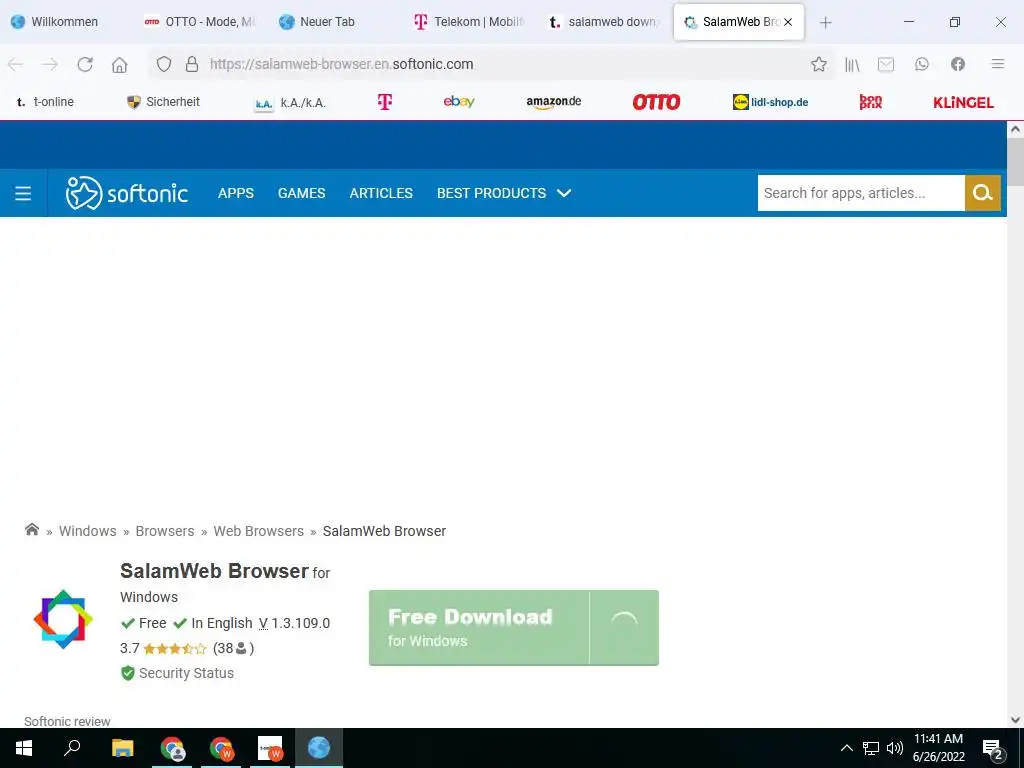1024x768 pixels.
Task: Open File Explorer from the taskbar
Action: [x=122, y=748]
